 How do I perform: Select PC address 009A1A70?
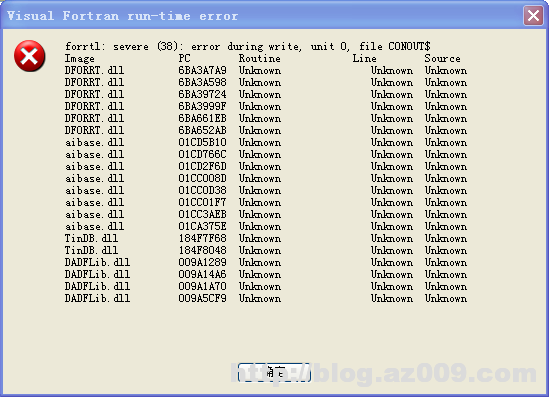point(202,286)
